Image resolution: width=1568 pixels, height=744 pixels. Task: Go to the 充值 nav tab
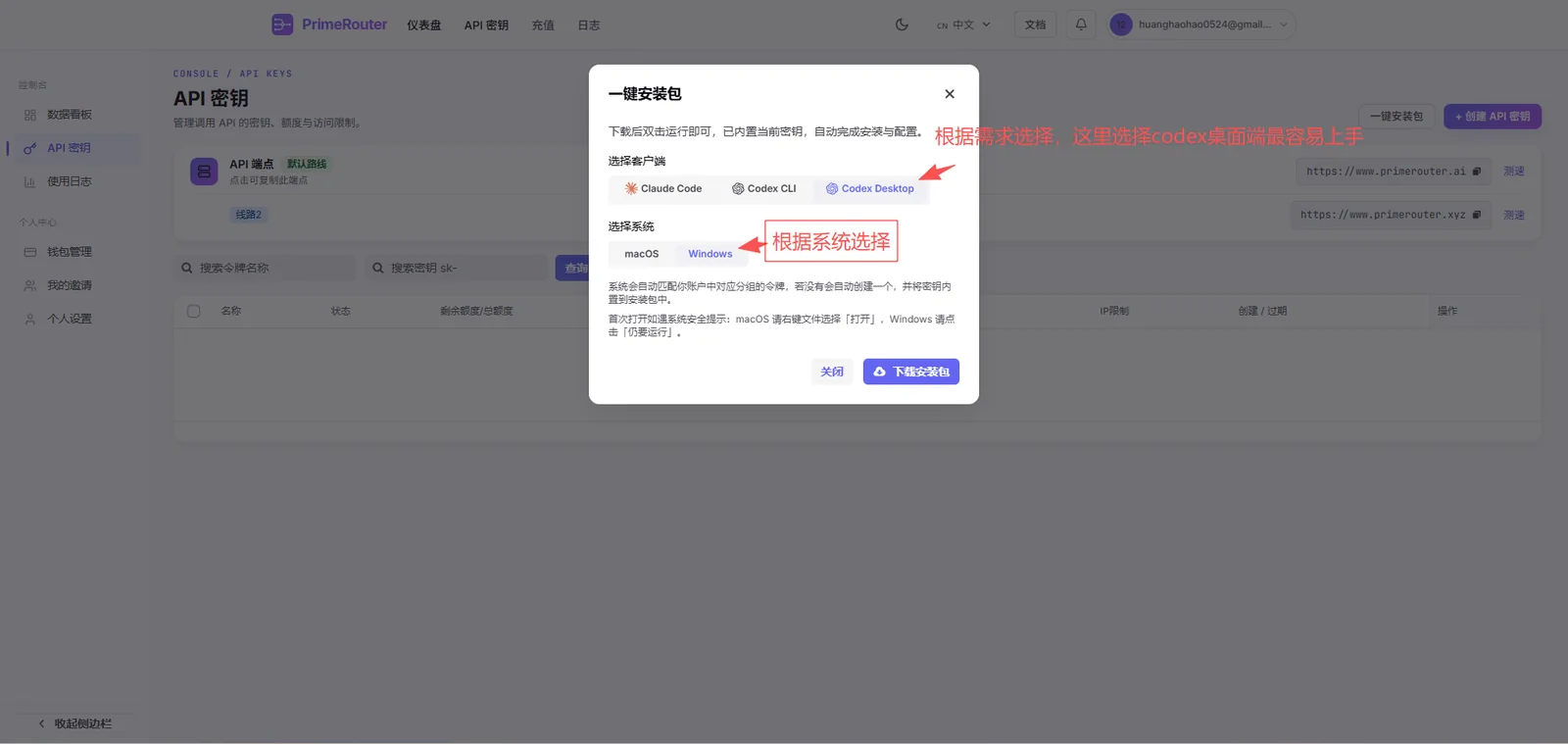(543, 25)
